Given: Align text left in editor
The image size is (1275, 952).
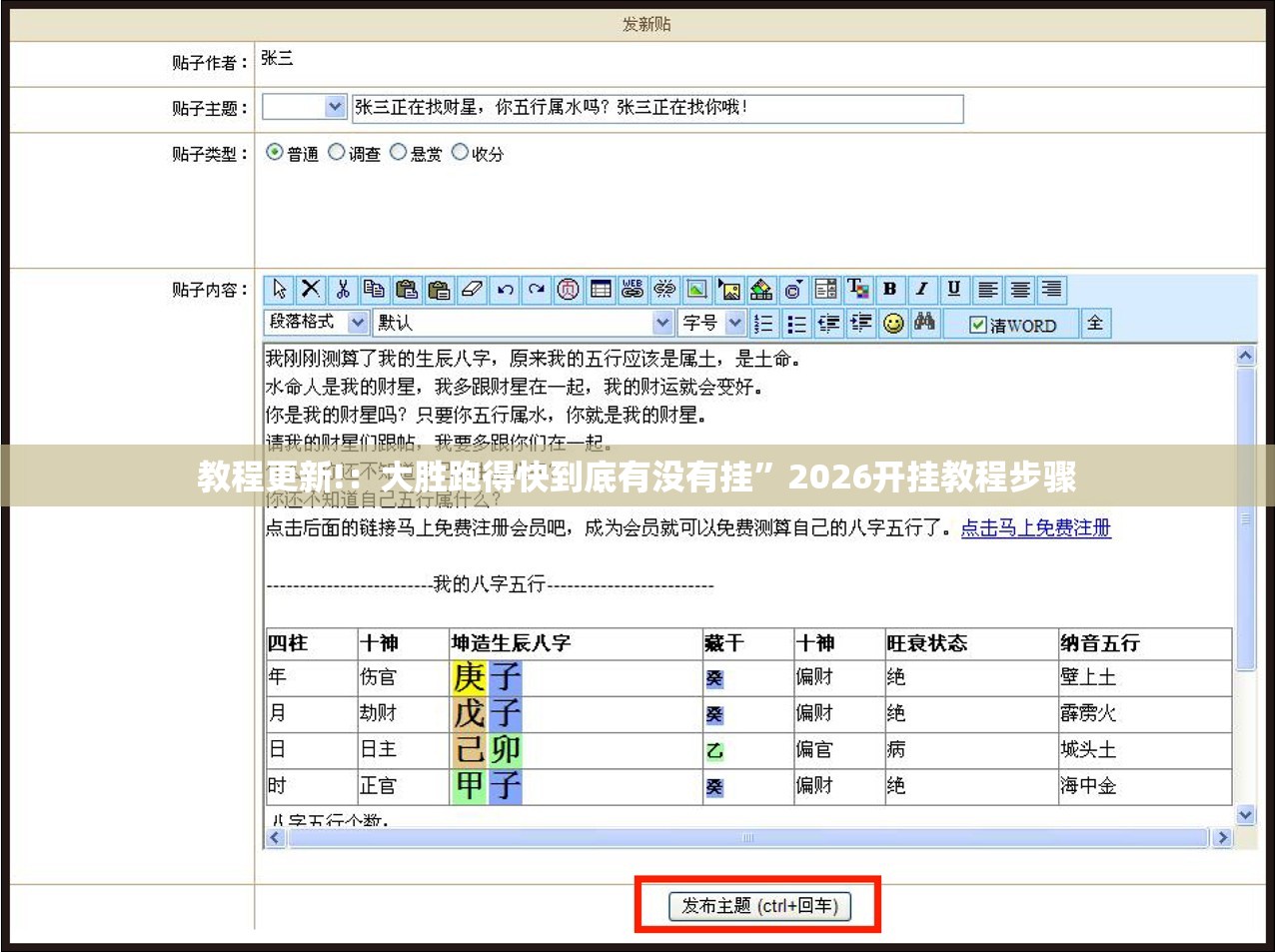Looking at the screenshot, I should click(987, 290).
